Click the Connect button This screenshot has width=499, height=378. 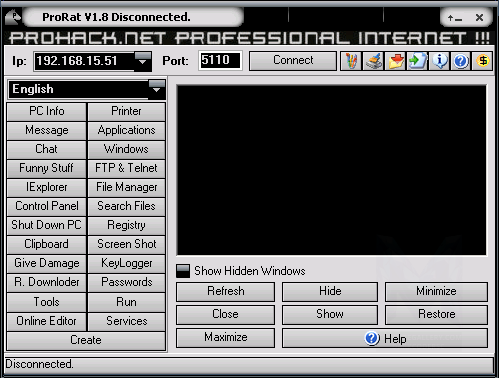pyautogui.click(x=293, y=61)
